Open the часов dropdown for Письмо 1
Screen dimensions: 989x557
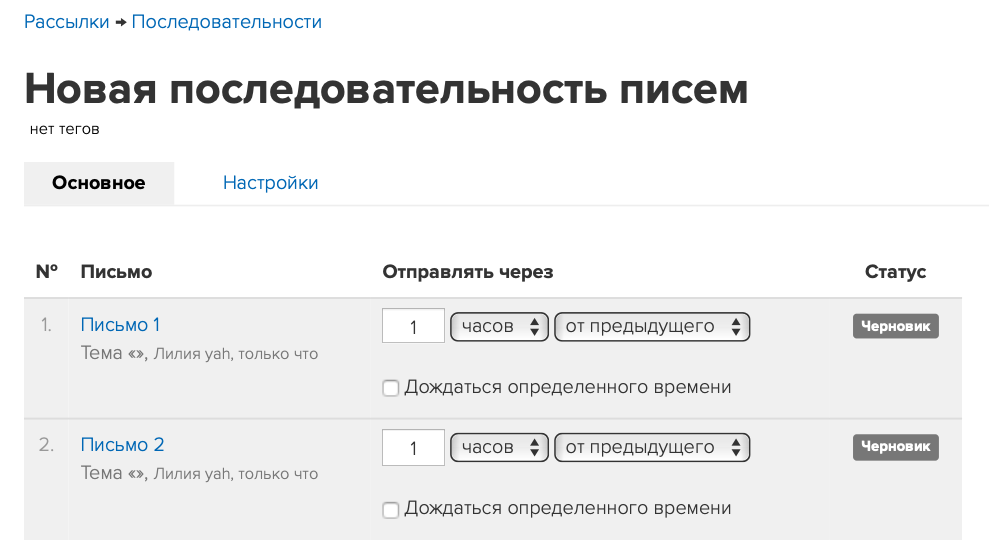pos(499,326)
